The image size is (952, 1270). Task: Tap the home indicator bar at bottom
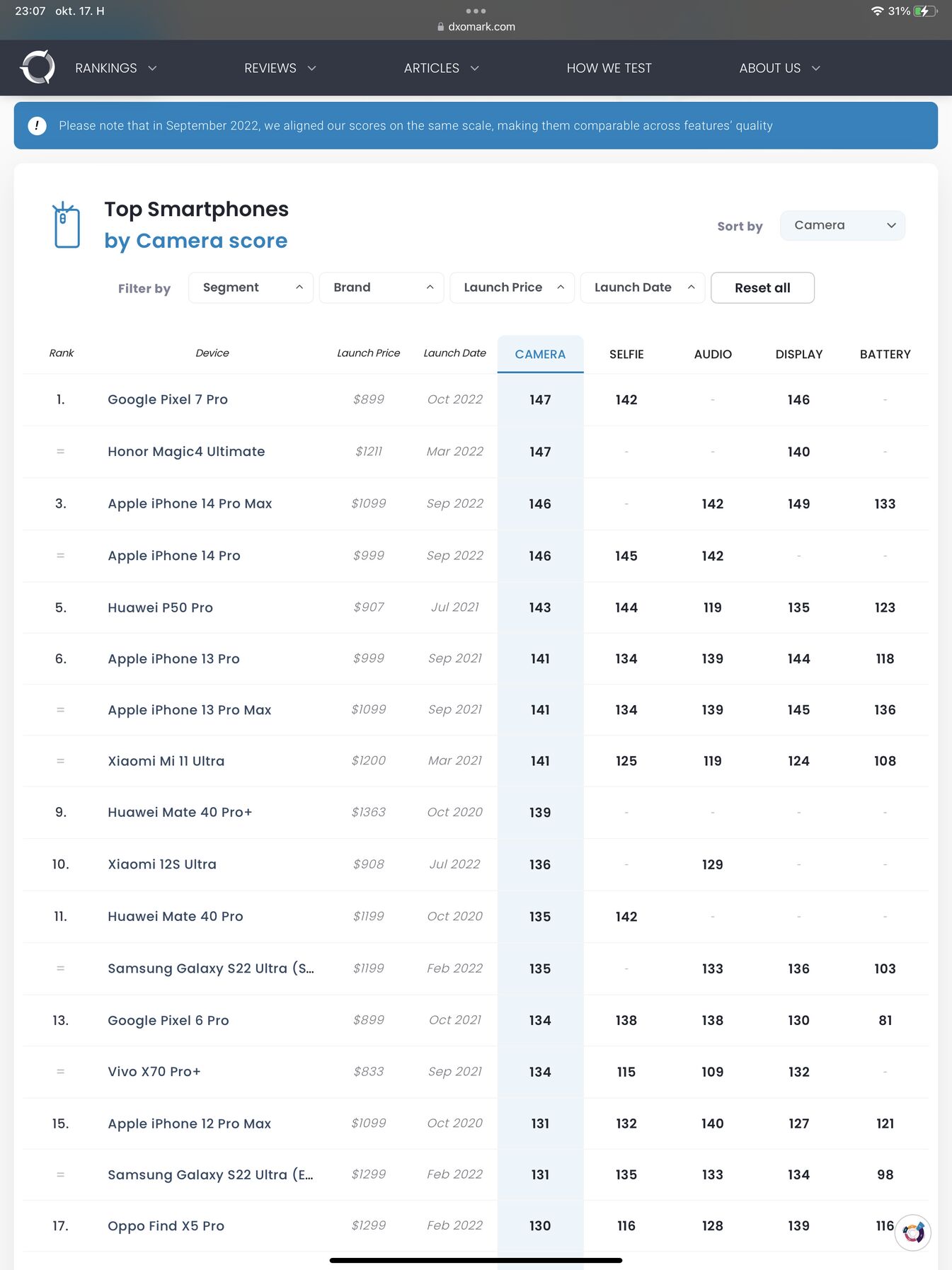476,1260
